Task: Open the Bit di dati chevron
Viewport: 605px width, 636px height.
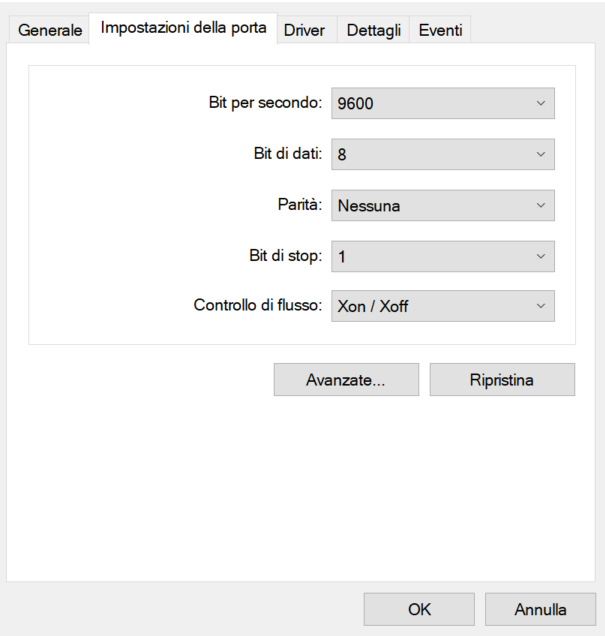Action: (x=541, y=155)
